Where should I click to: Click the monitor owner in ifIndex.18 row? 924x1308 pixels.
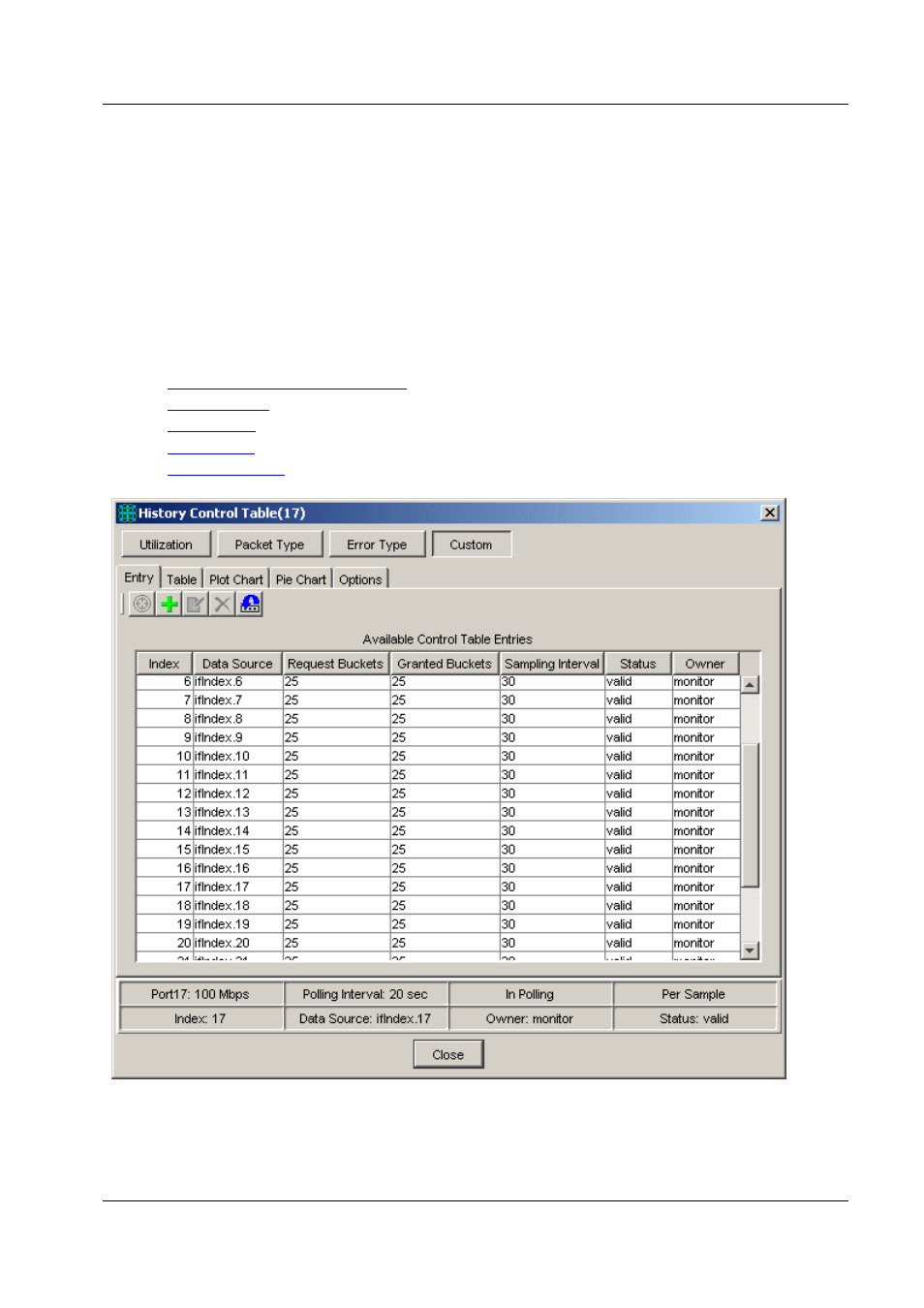click(x=705, y=906)
